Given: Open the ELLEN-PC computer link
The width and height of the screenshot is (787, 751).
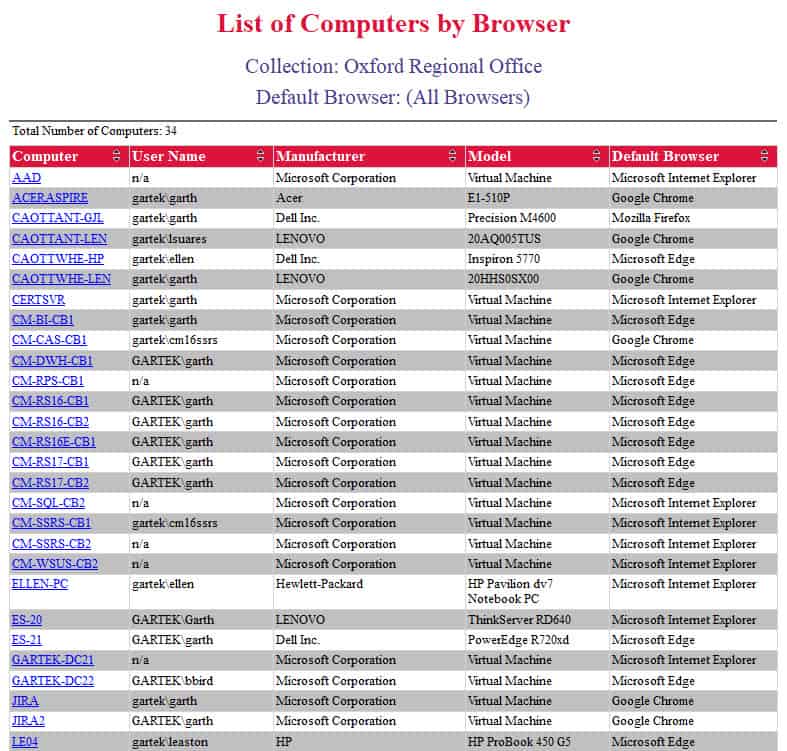Looking at the screenshot, I should click(x=40, y=584).
